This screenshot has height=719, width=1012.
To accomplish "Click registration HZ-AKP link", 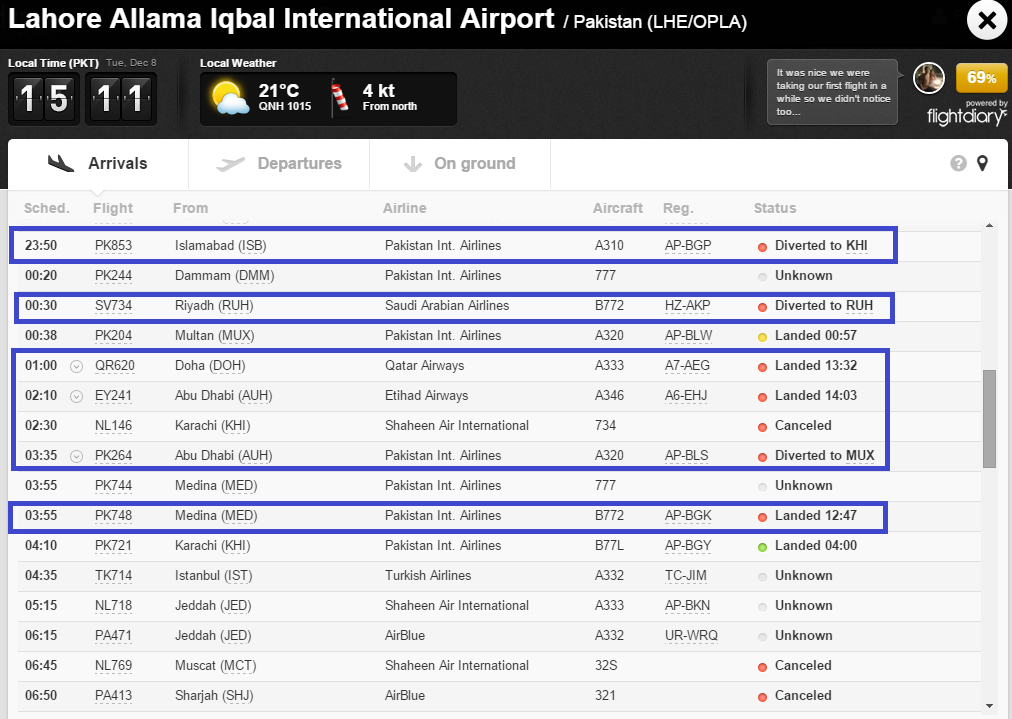I will click(x=686, y=306).
